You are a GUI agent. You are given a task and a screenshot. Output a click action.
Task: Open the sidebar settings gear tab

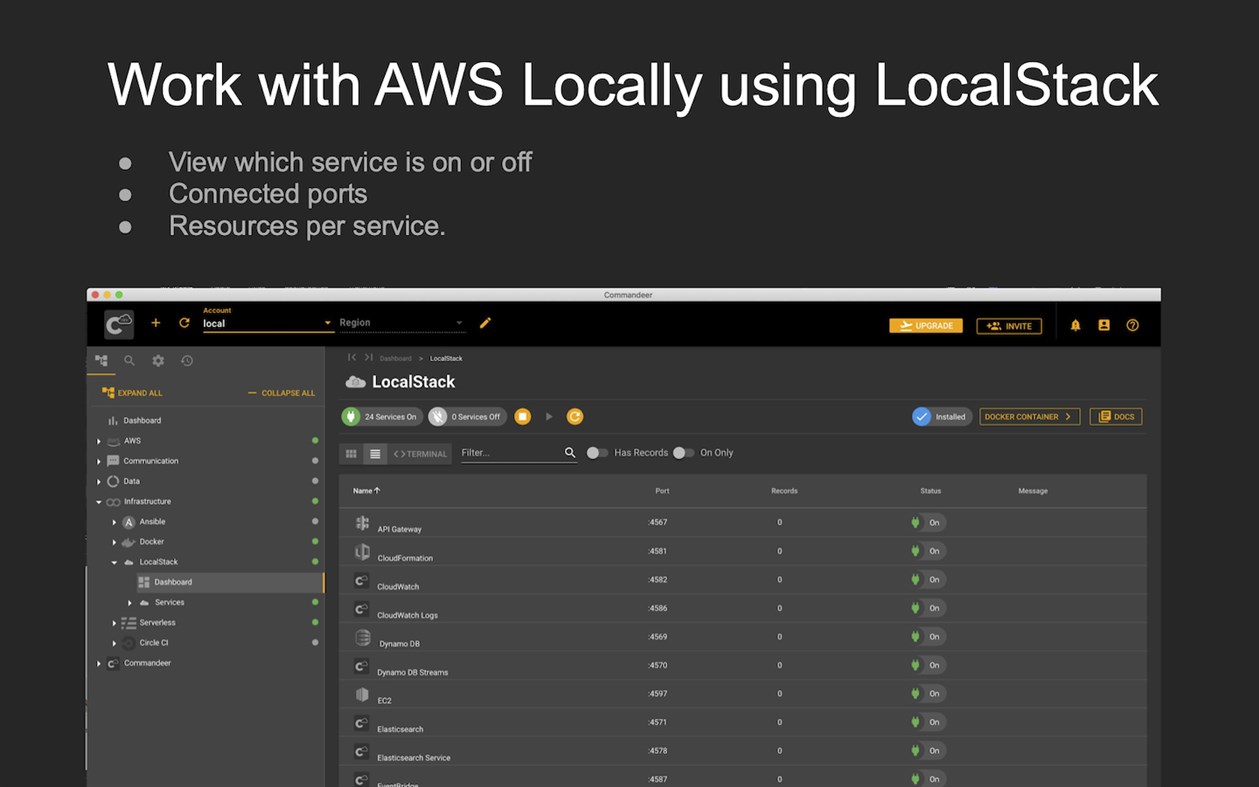158,360
